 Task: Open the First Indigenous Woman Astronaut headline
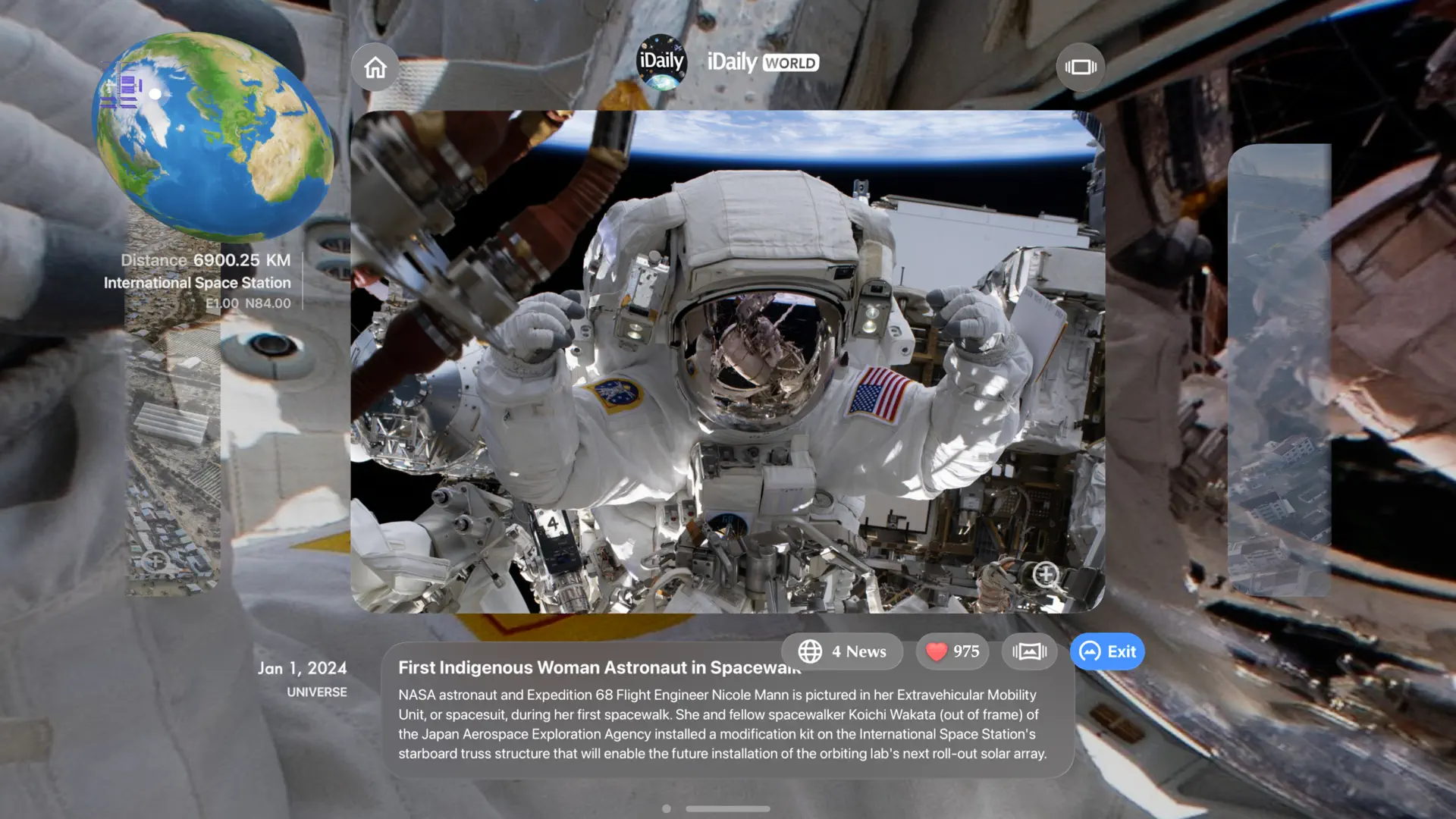point(600,667)
